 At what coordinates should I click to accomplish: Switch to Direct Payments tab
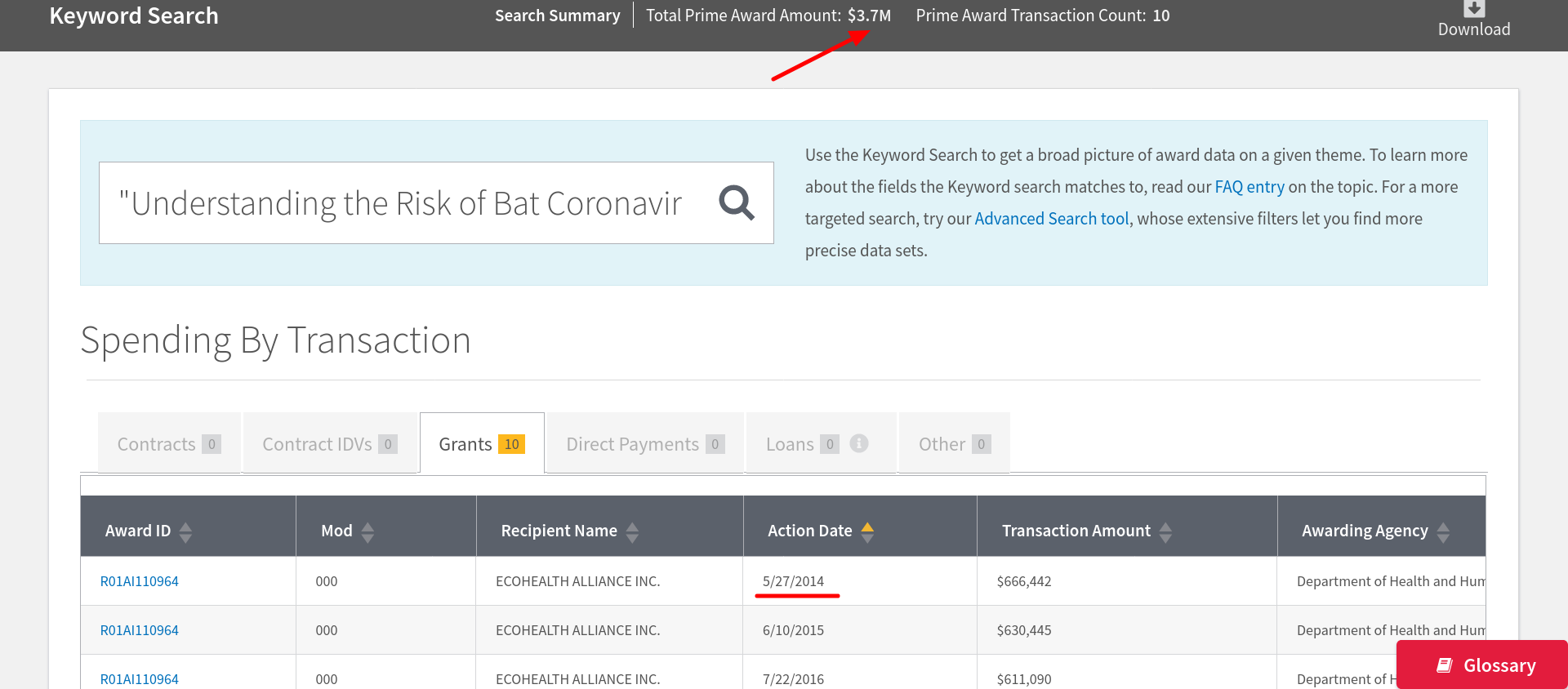(645, 443)
